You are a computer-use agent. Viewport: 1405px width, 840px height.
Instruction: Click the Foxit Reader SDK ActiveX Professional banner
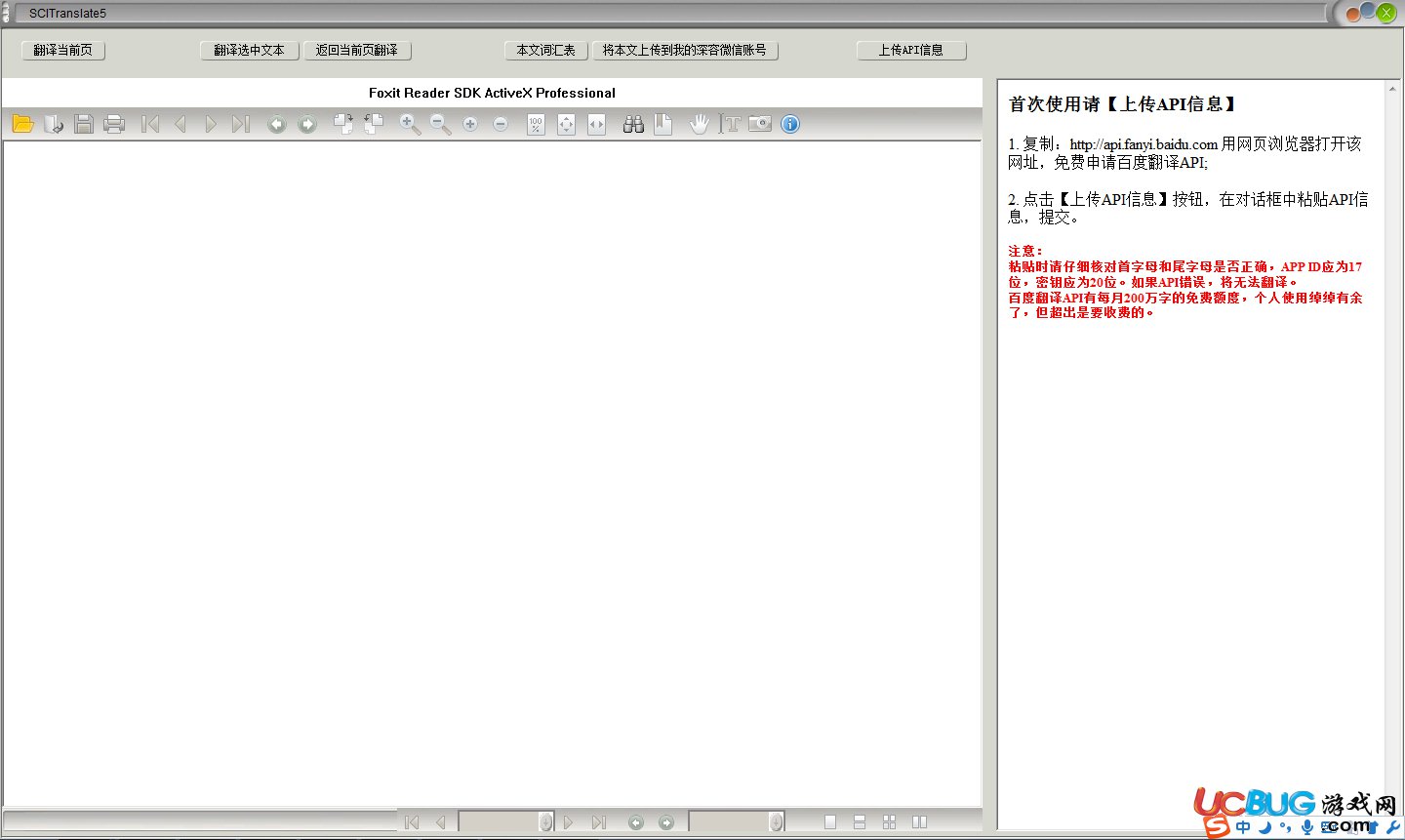pyautogui.click(x=492, y=93)
